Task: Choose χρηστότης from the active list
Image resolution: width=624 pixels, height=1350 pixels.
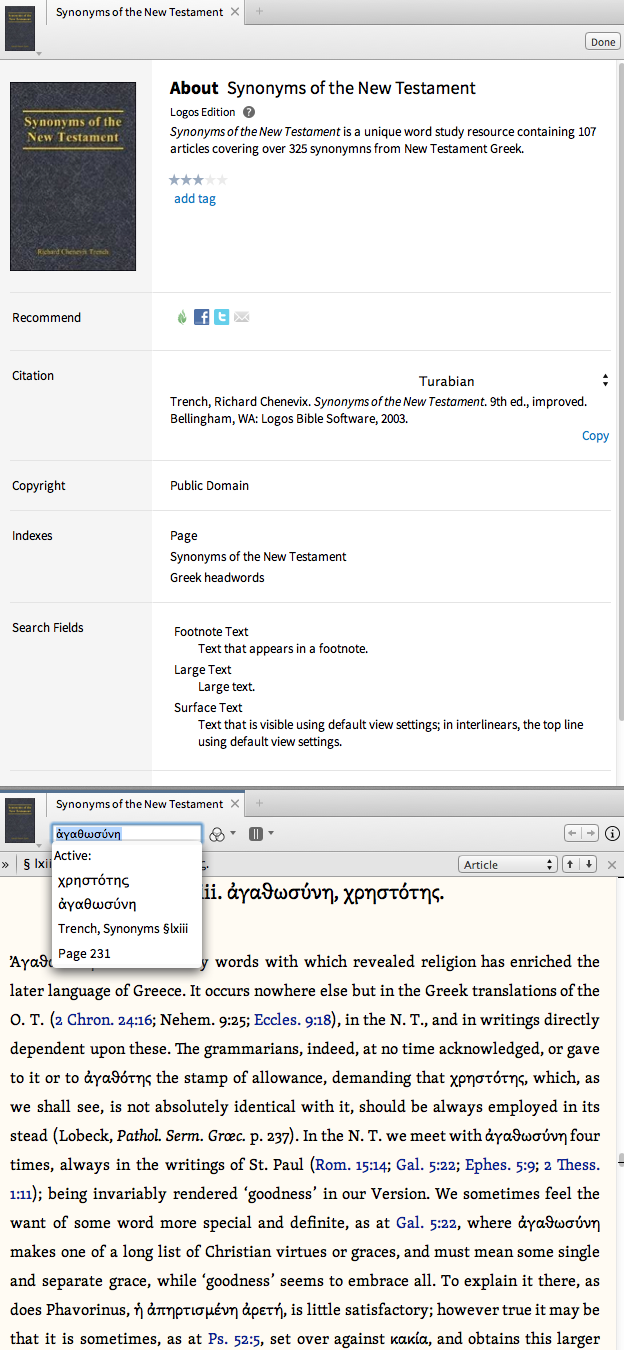Action: point(93,880)
